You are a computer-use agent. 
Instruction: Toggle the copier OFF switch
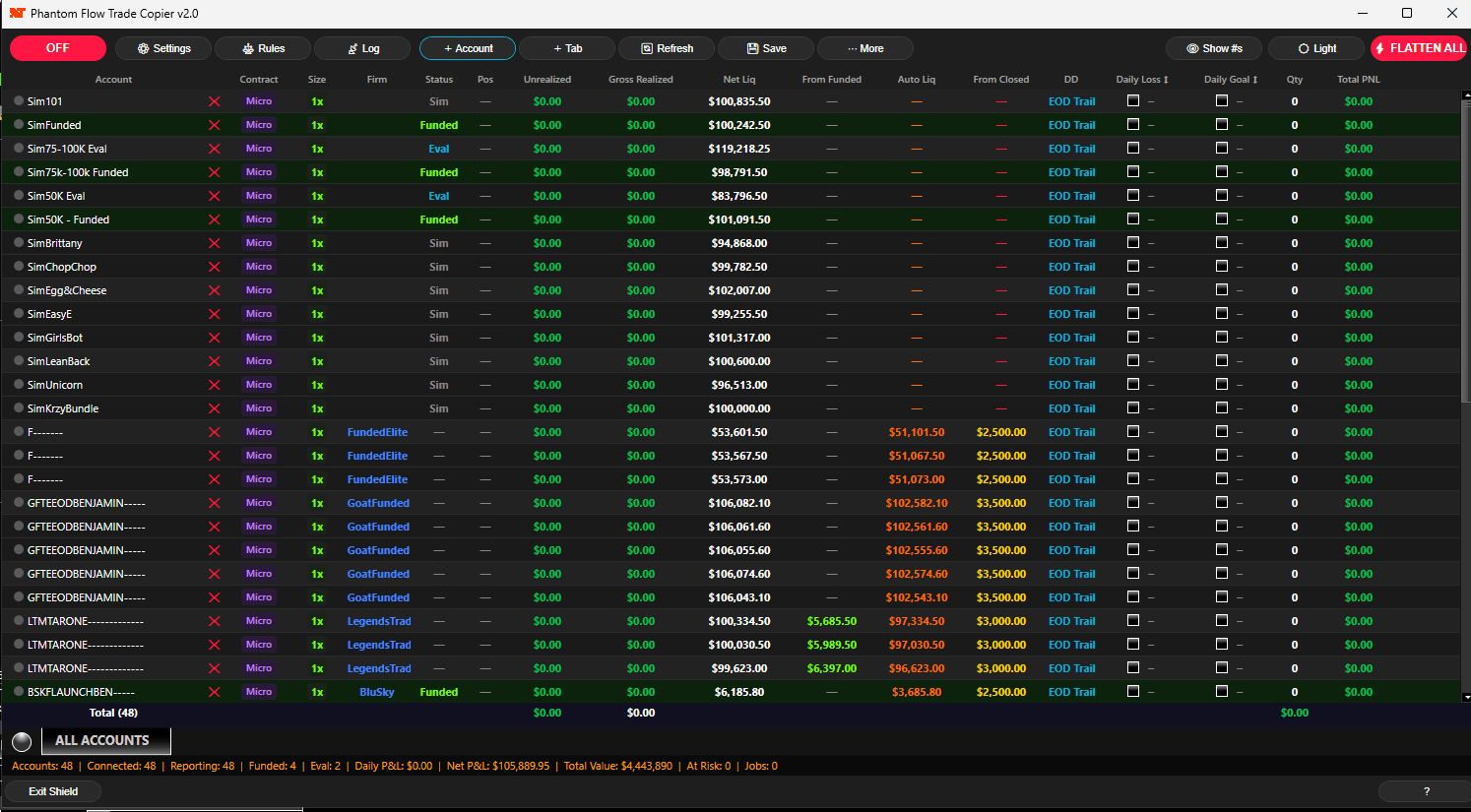coord(58,48)
